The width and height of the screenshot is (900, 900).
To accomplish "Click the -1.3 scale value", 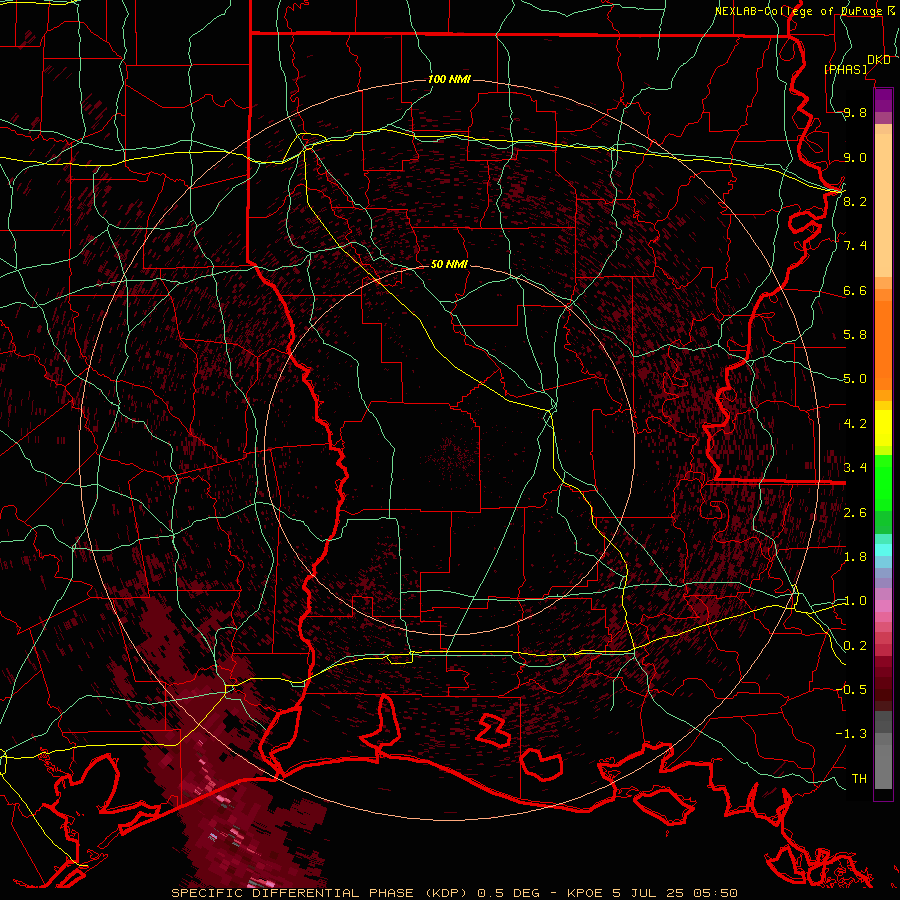I will (x=851, y=734).
